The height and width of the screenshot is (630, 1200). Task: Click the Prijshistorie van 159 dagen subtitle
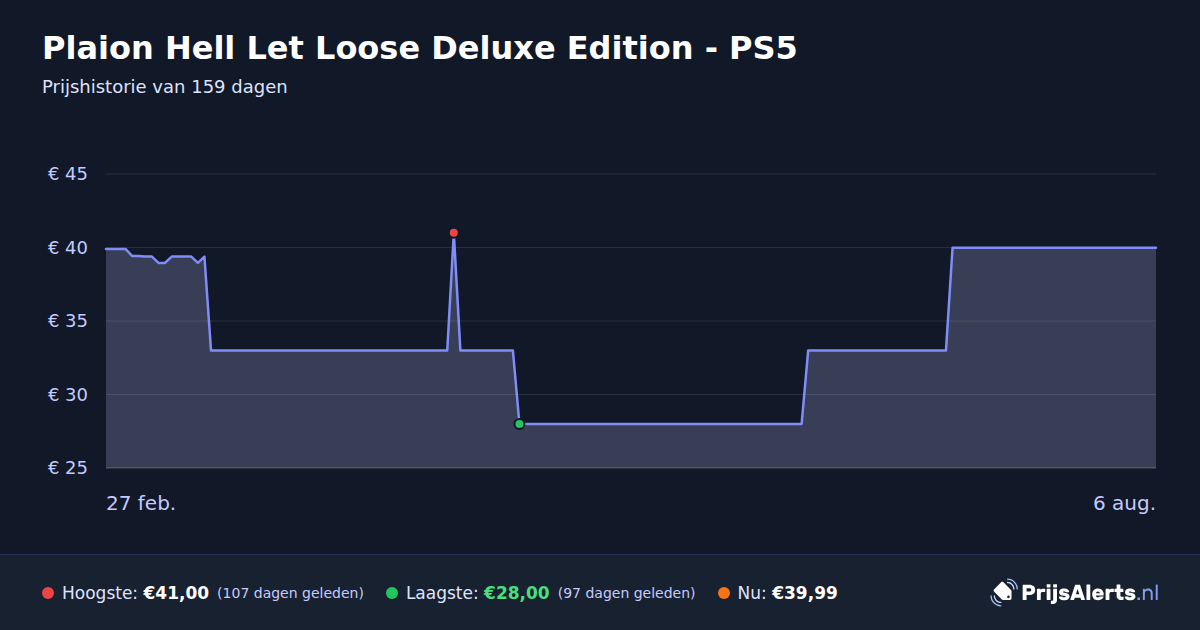[x=165, y=87]
